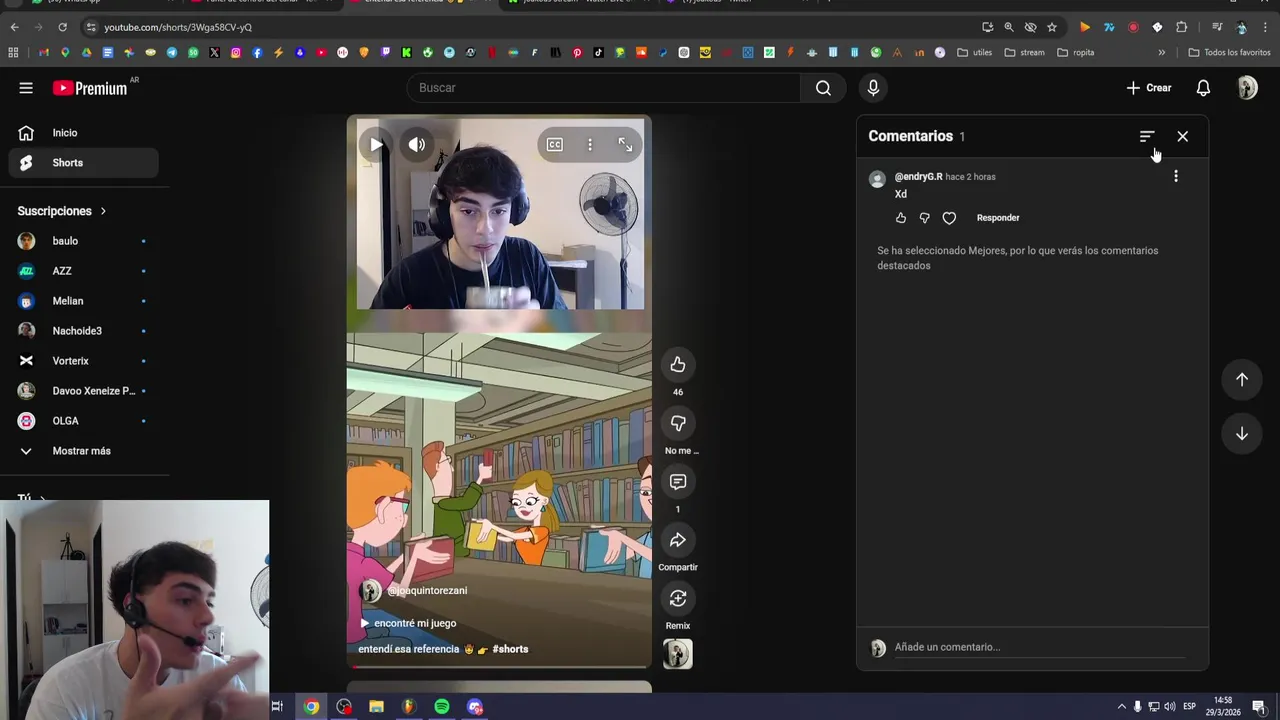Like the 'Xd' comment
The image size is (1280, 720).
click(901, 218)
